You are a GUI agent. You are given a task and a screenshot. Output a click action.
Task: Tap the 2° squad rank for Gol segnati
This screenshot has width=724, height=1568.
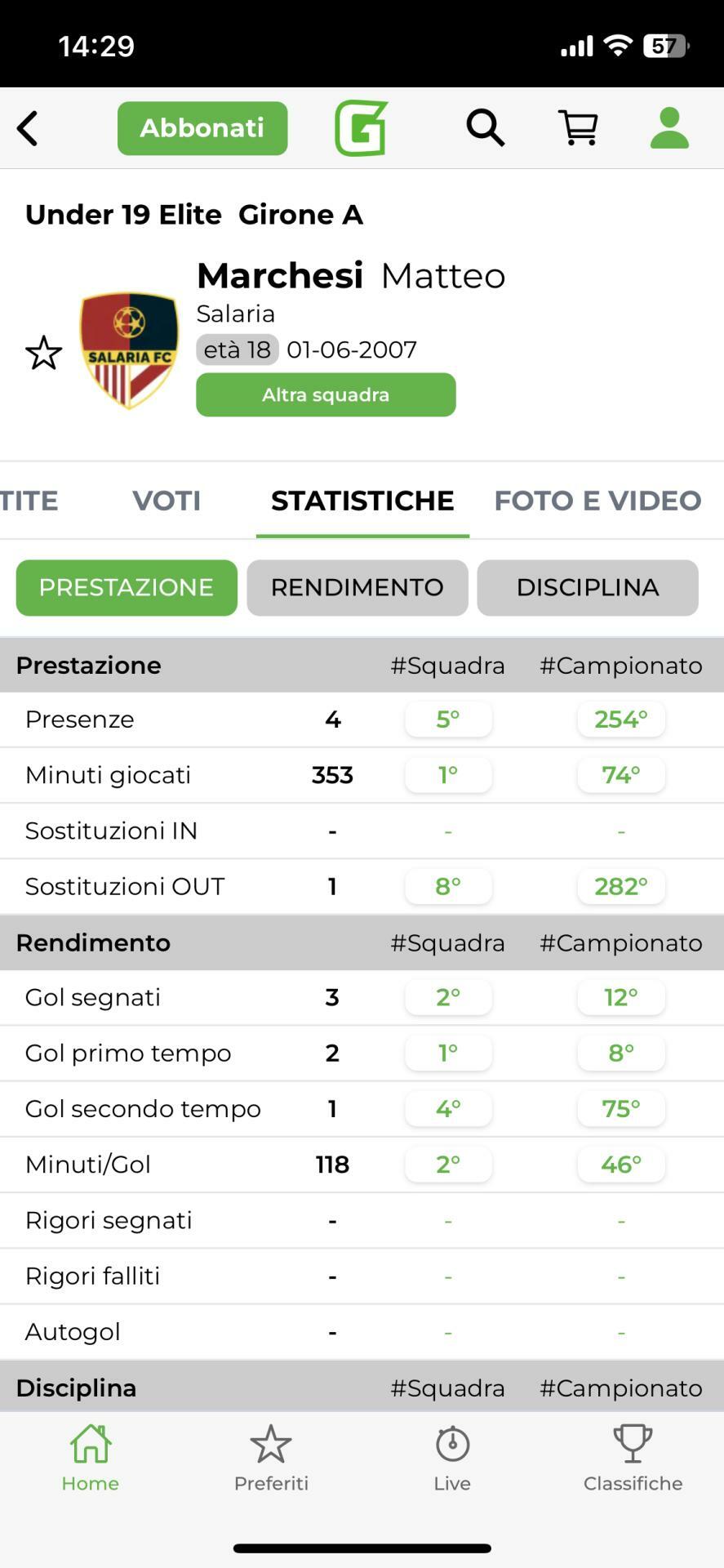pyautogui.click(x=448, y=997)
